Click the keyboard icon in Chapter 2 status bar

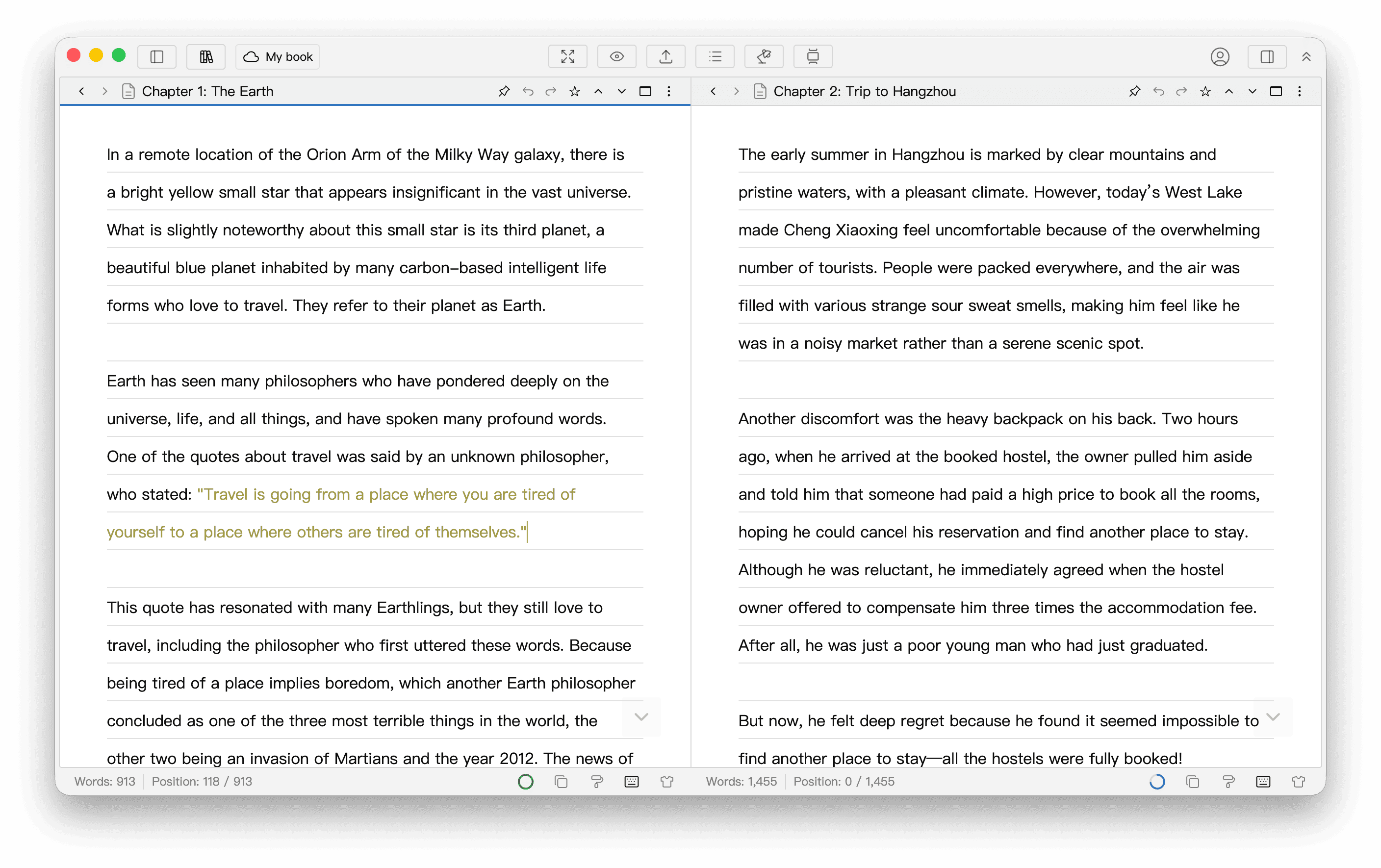coord(1263,781)
